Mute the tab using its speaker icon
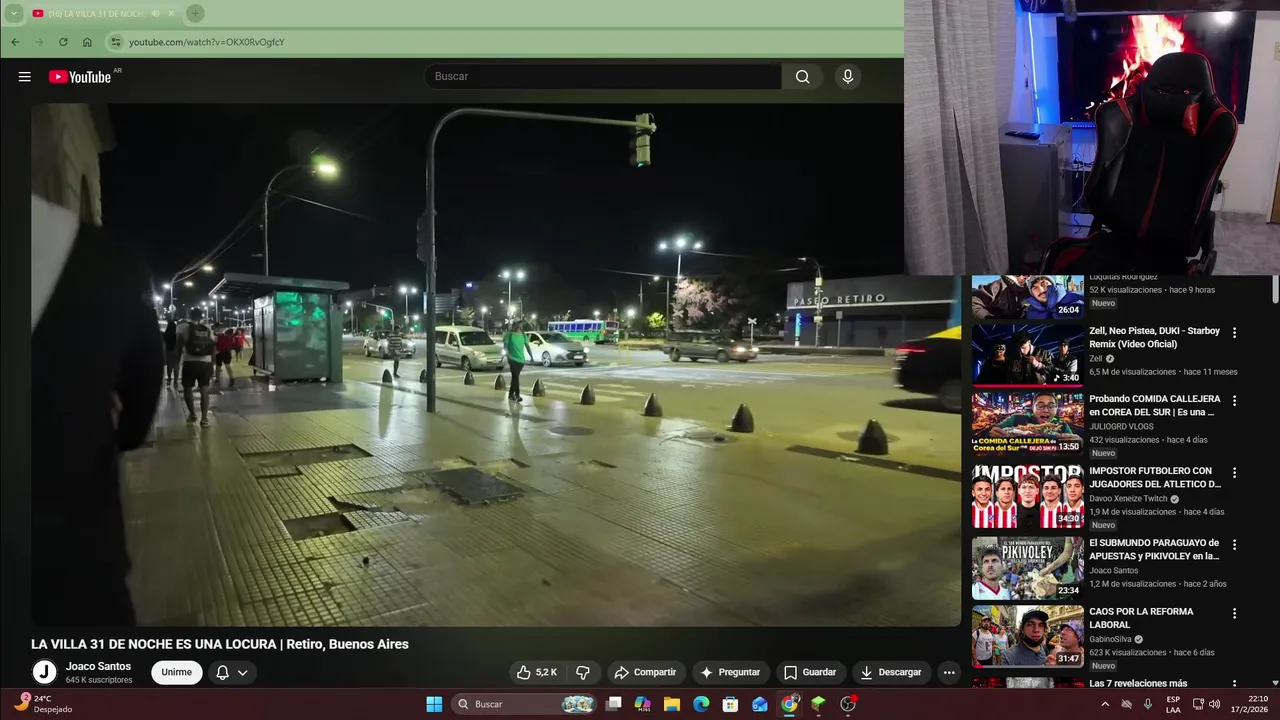The height and width of the screenshot is (720, 1280). click(155, 13)
